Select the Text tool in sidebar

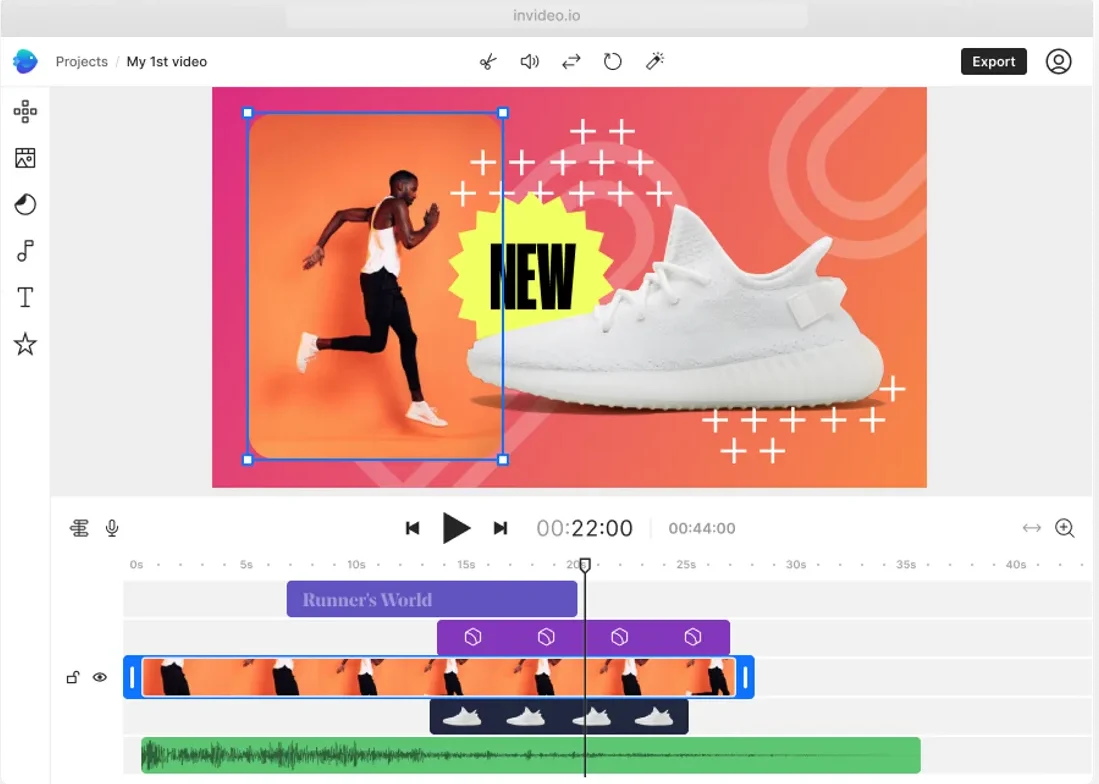click(x=25, y=297)
